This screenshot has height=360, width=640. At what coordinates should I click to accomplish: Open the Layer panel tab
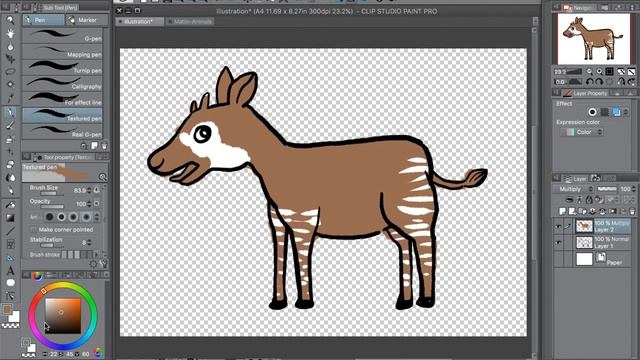point(574,178)
